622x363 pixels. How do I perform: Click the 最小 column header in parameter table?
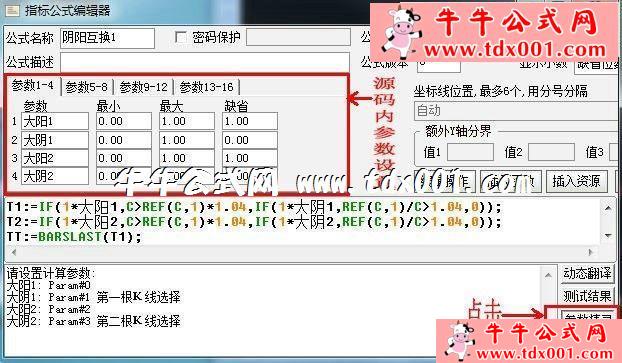(x=108, y=106)
